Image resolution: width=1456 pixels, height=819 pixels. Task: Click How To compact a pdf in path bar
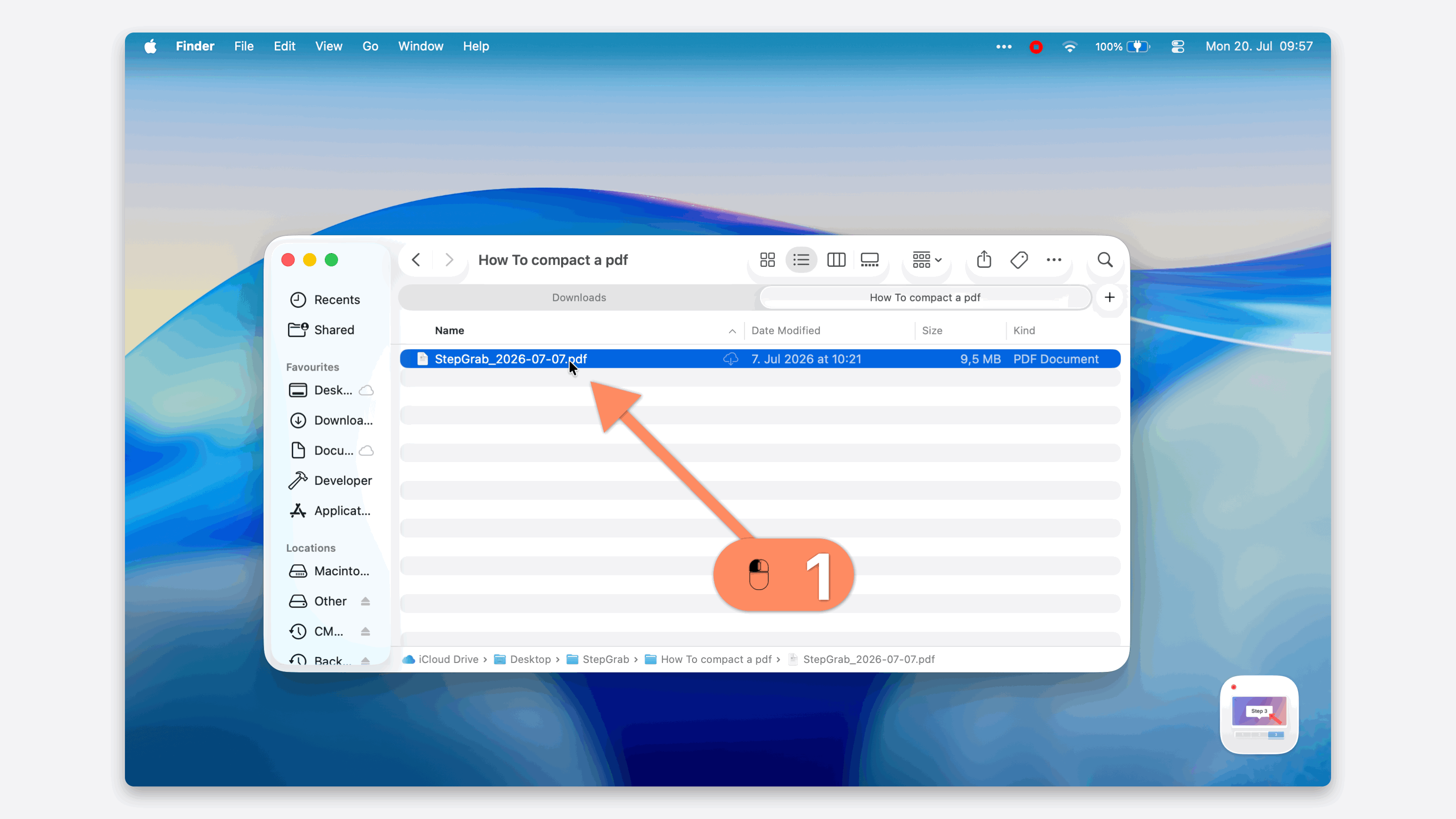pos(709,659)
